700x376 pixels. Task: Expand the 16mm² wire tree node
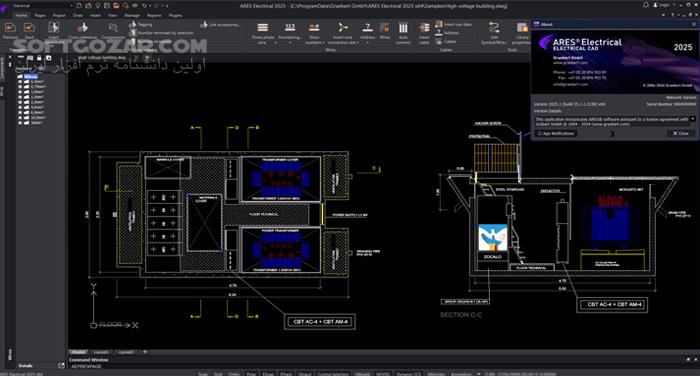(x=20, y=122)
